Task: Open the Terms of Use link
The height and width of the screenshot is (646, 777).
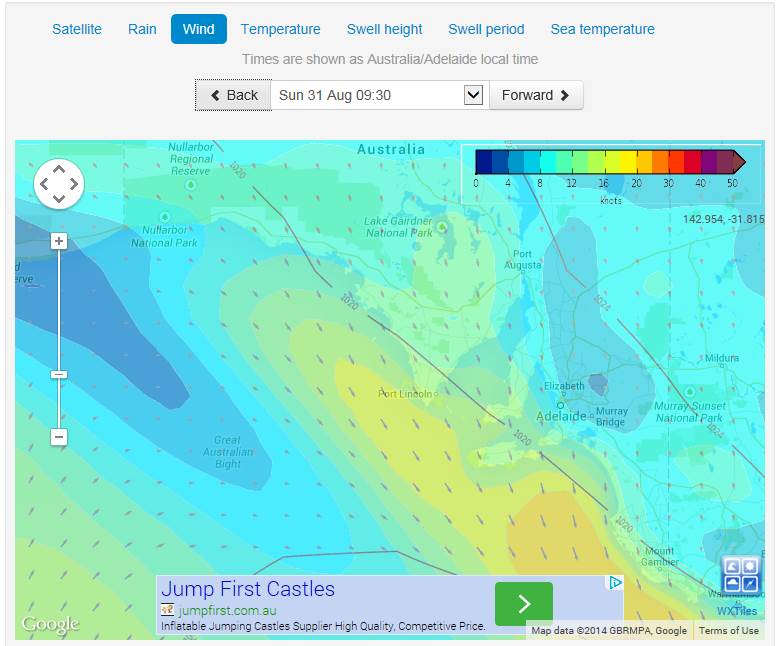Action: 728,631
